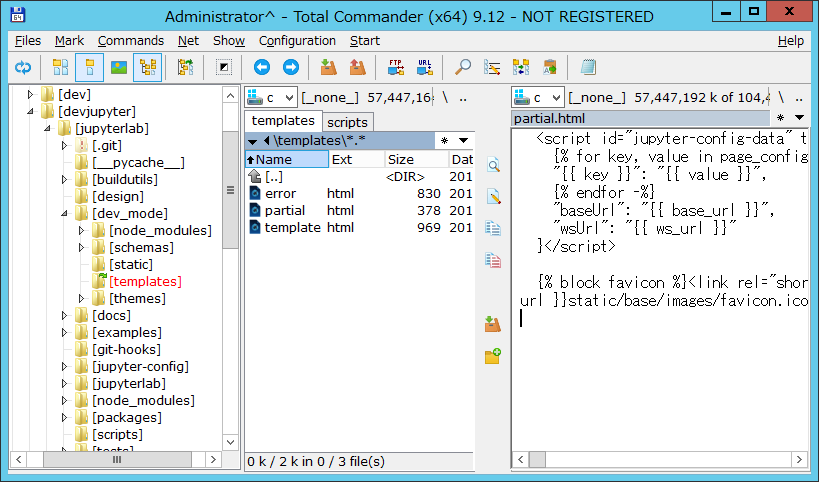The width and height of the screenshot is (819, 482).
Task: Open left panel directory history arrow
Action: click(x=463, y=140)
